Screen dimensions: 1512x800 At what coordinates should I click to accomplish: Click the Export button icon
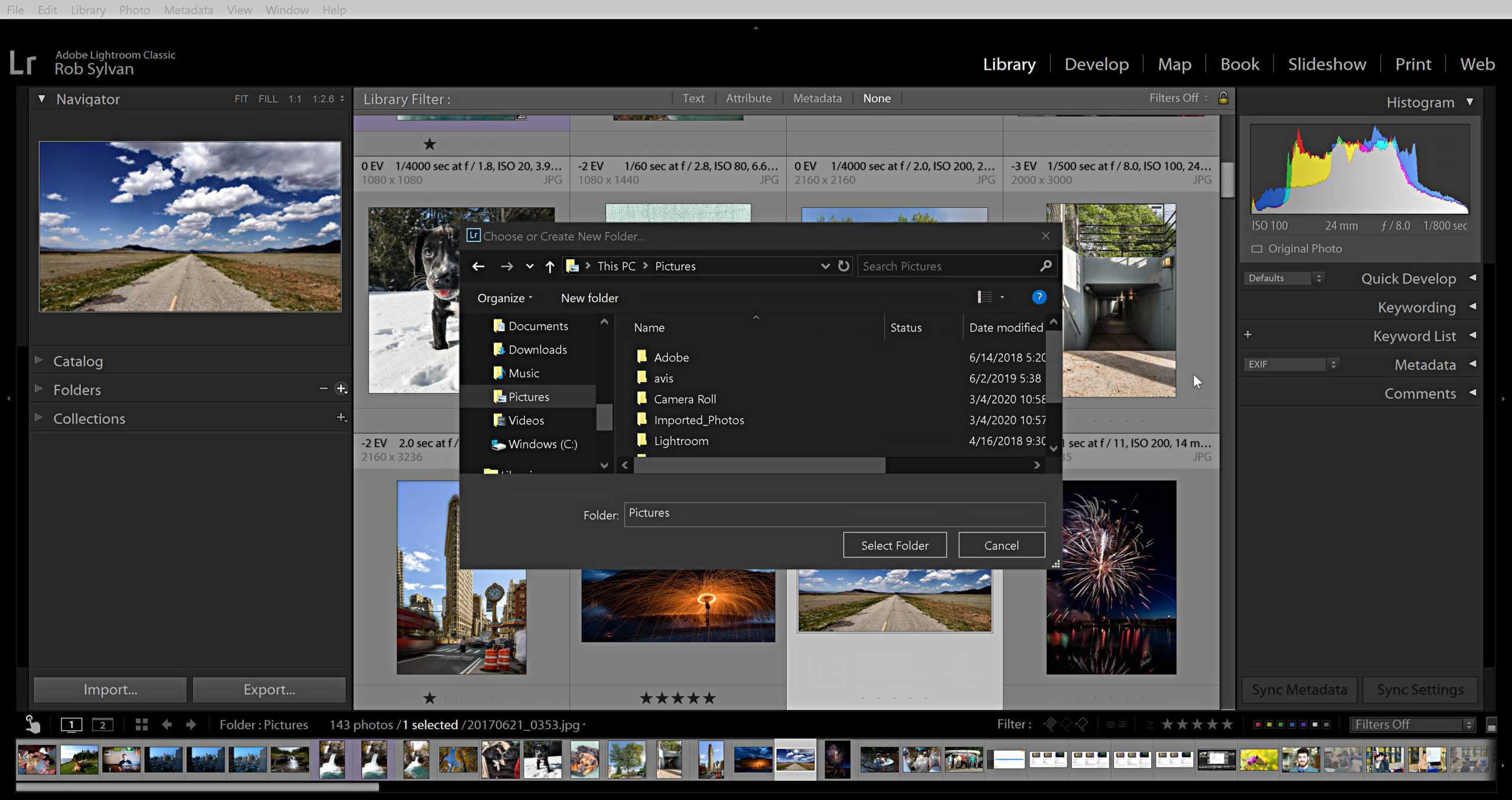coord(269,689)
